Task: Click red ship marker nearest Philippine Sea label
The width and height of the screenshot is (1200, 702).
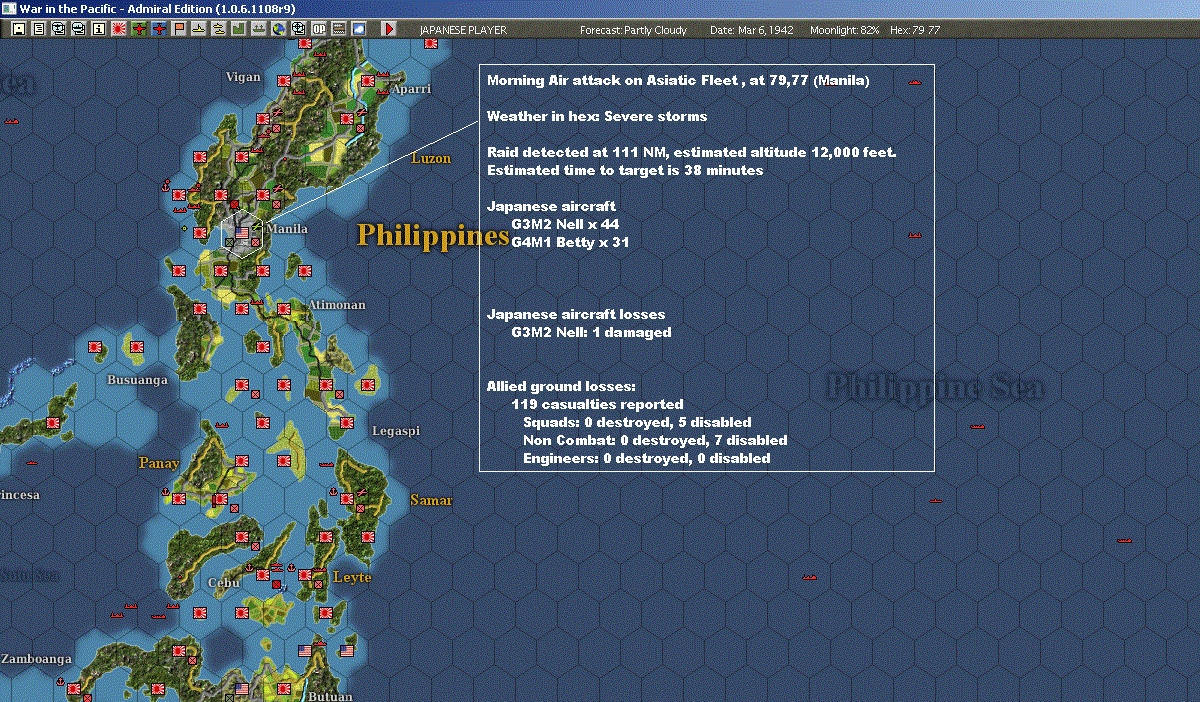Action: [978, 427]
